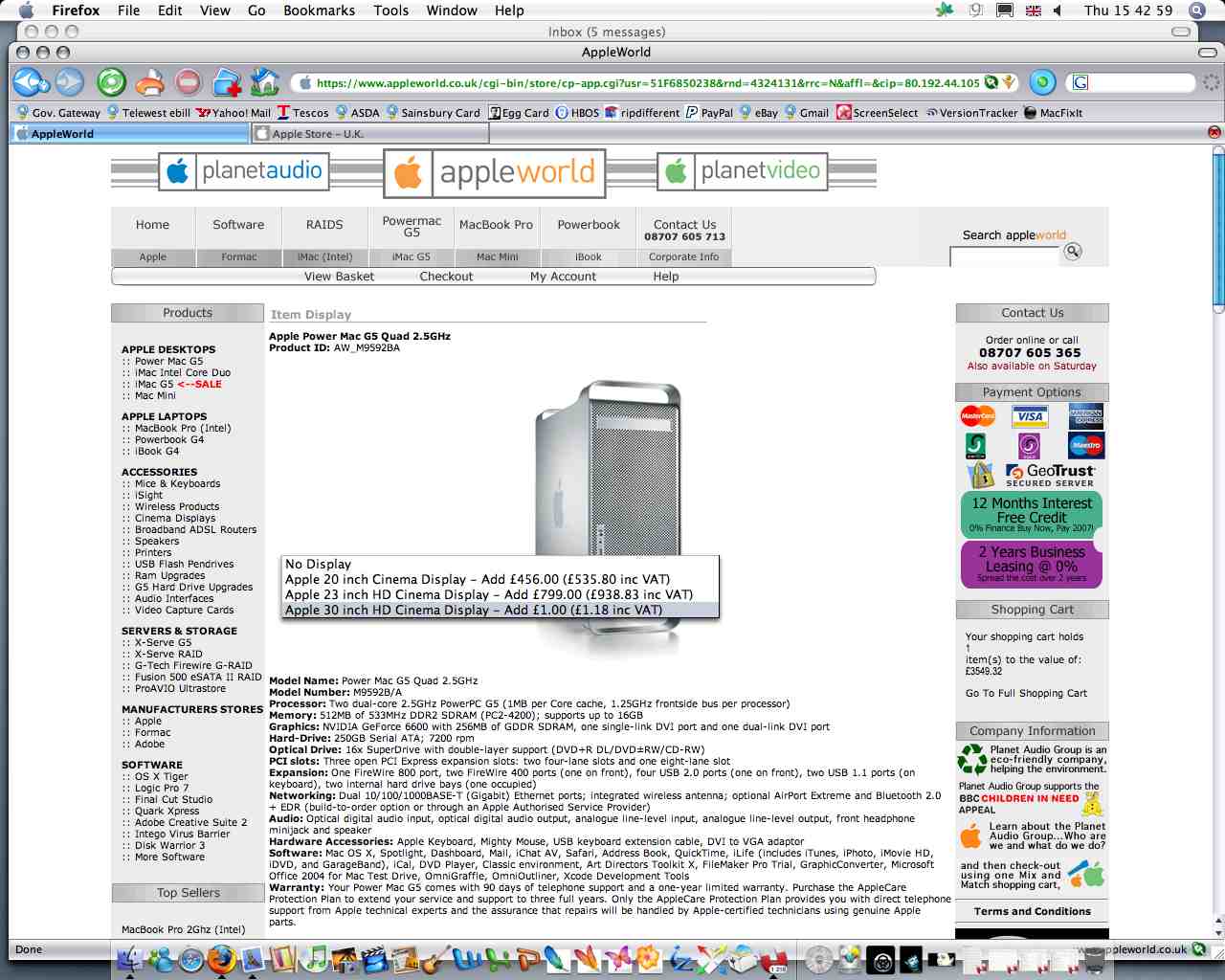Choose Apple 20 inch Cinema Display option
Image resolution: width=1225 pixels, height=980 pixels.
500,579
